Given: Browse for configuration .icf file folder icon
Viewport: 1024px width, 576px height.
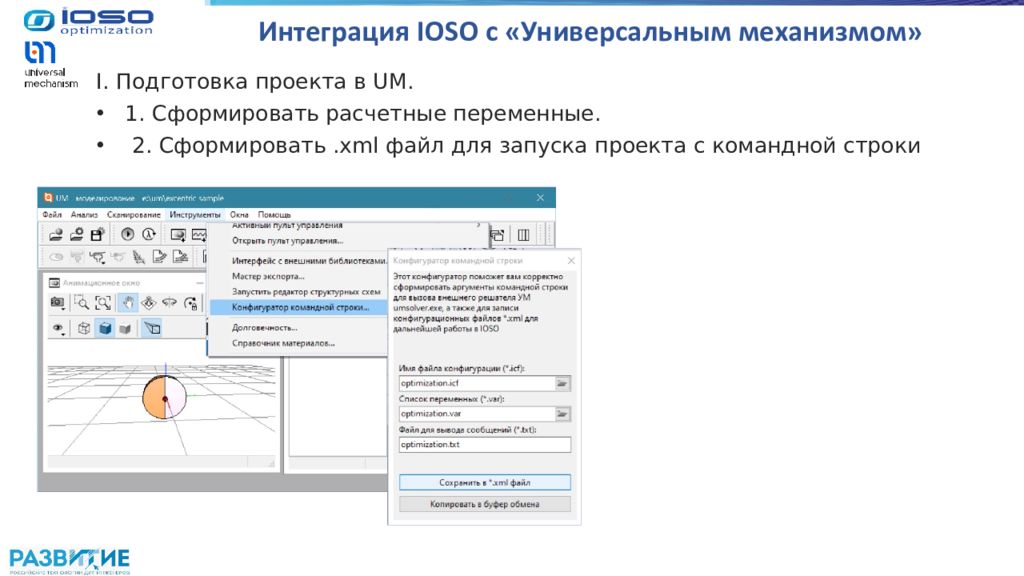Looking at the screenshot, I should click(x=562, y=383).
